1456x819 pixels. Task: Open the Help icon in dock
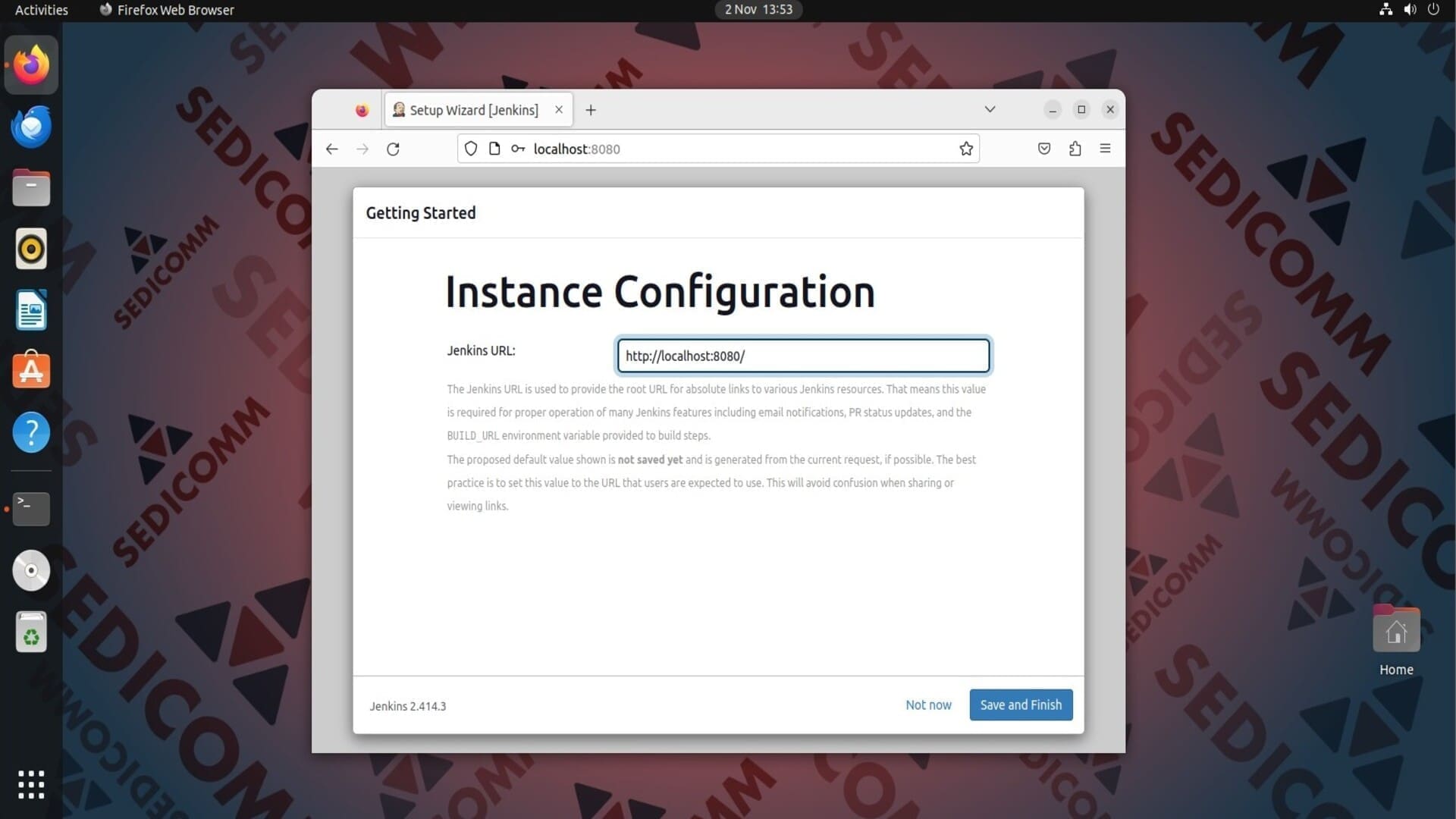coord(31,432)
